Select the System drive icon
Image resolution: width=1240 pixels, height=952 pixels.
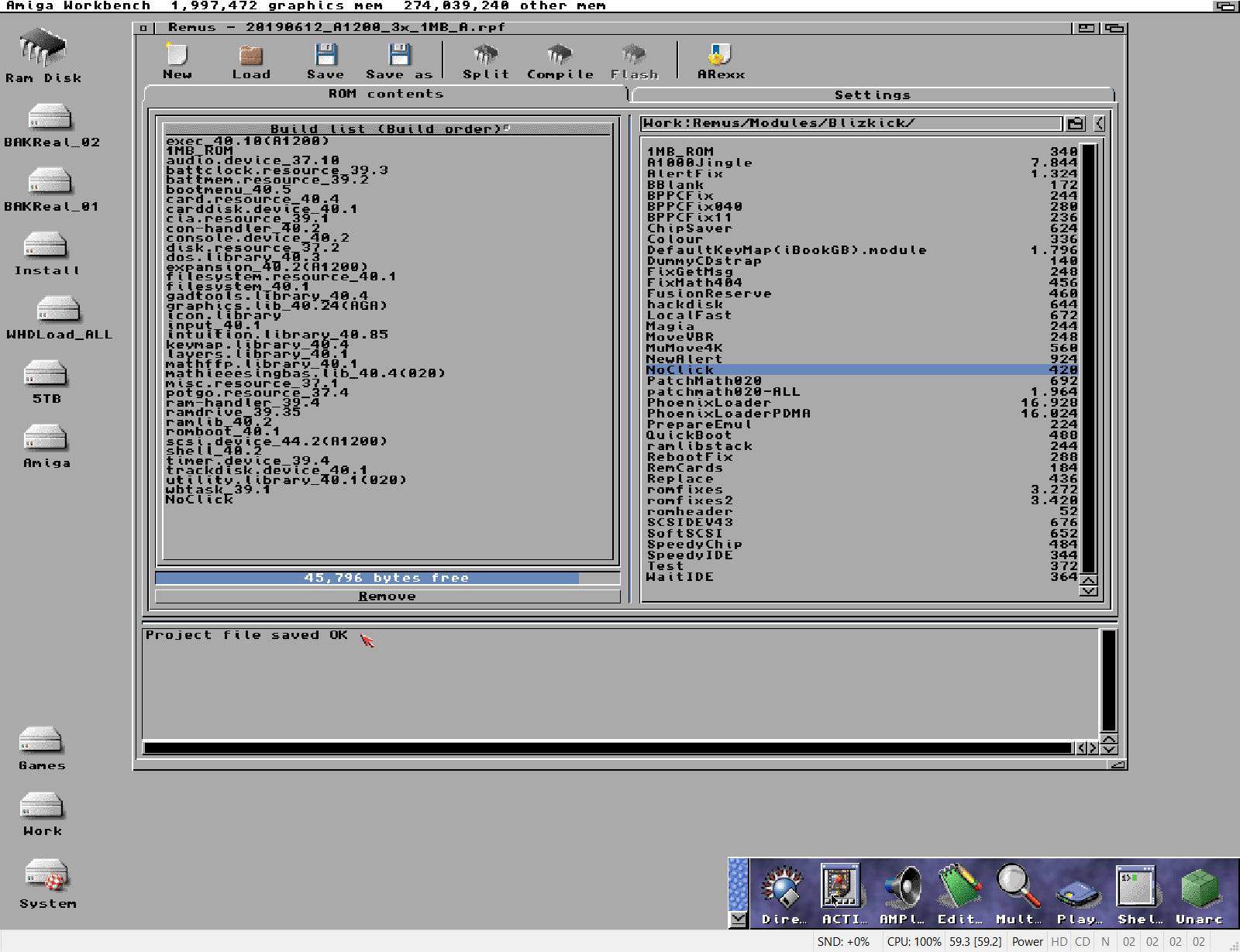(x=47, y=883)
